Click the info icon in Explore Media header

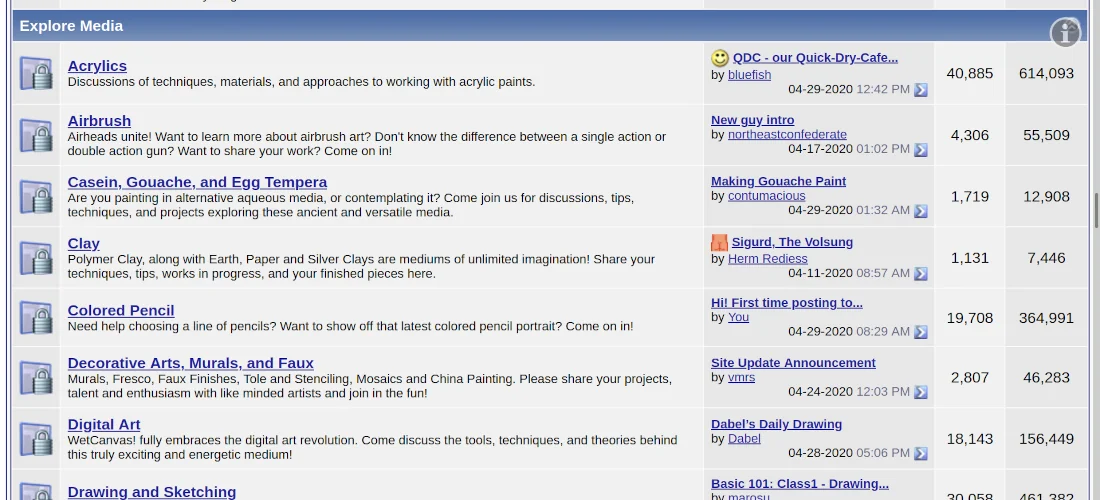coord(1065,33)
